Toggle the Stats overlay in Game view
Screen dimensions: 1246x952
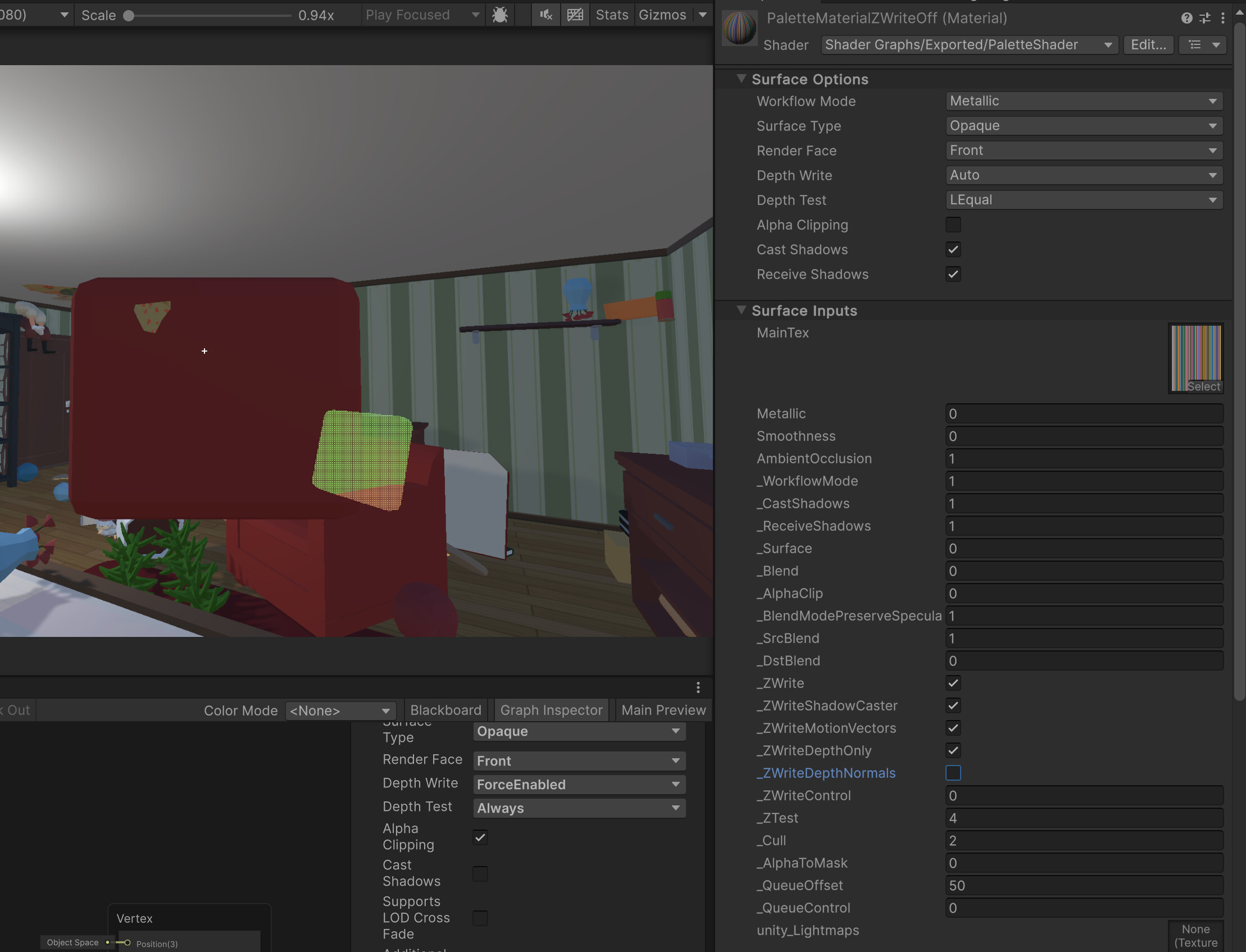(x=611, y=15)
